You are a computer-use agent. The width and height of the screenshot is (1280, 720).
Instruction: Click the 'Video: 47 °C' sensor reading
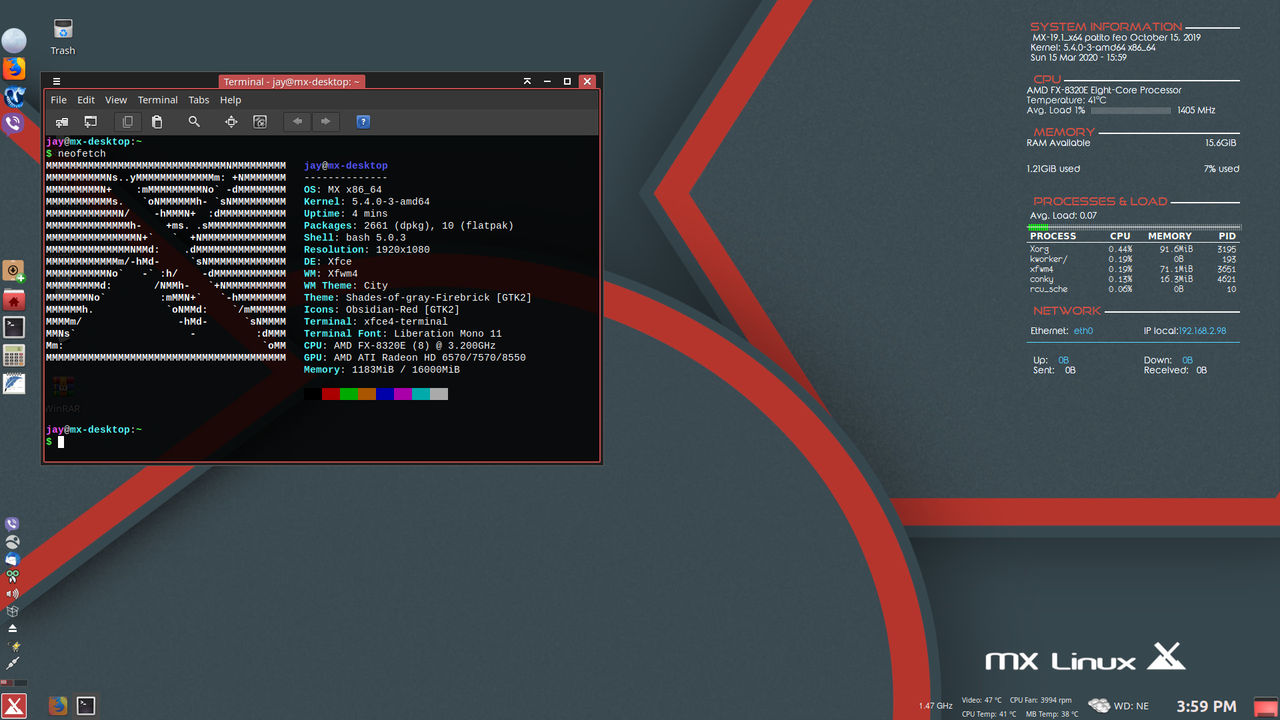click(x=982, y=700)
